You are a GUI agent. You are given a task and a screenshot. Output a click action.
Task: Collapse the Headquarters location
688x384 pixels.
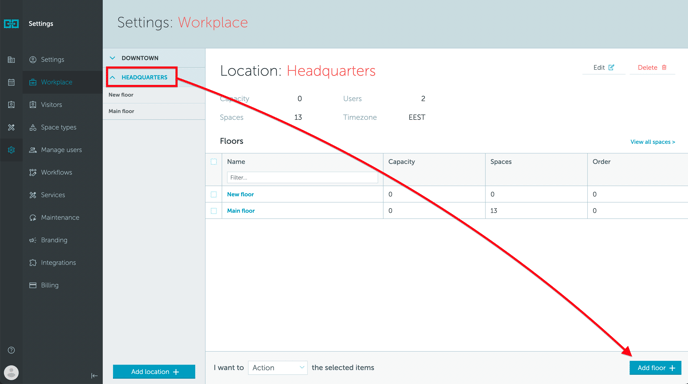pyautogui.click(x=142, y=77)
